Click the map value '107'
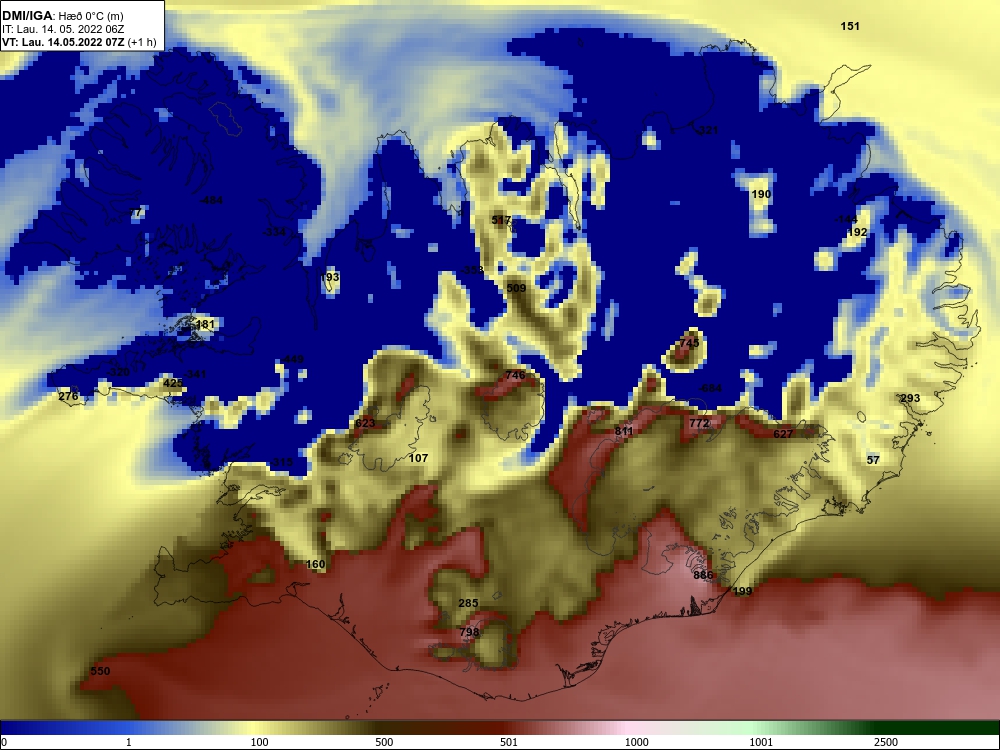The height and width of the screenshot is (750, 1000). (x=418, y=458)
